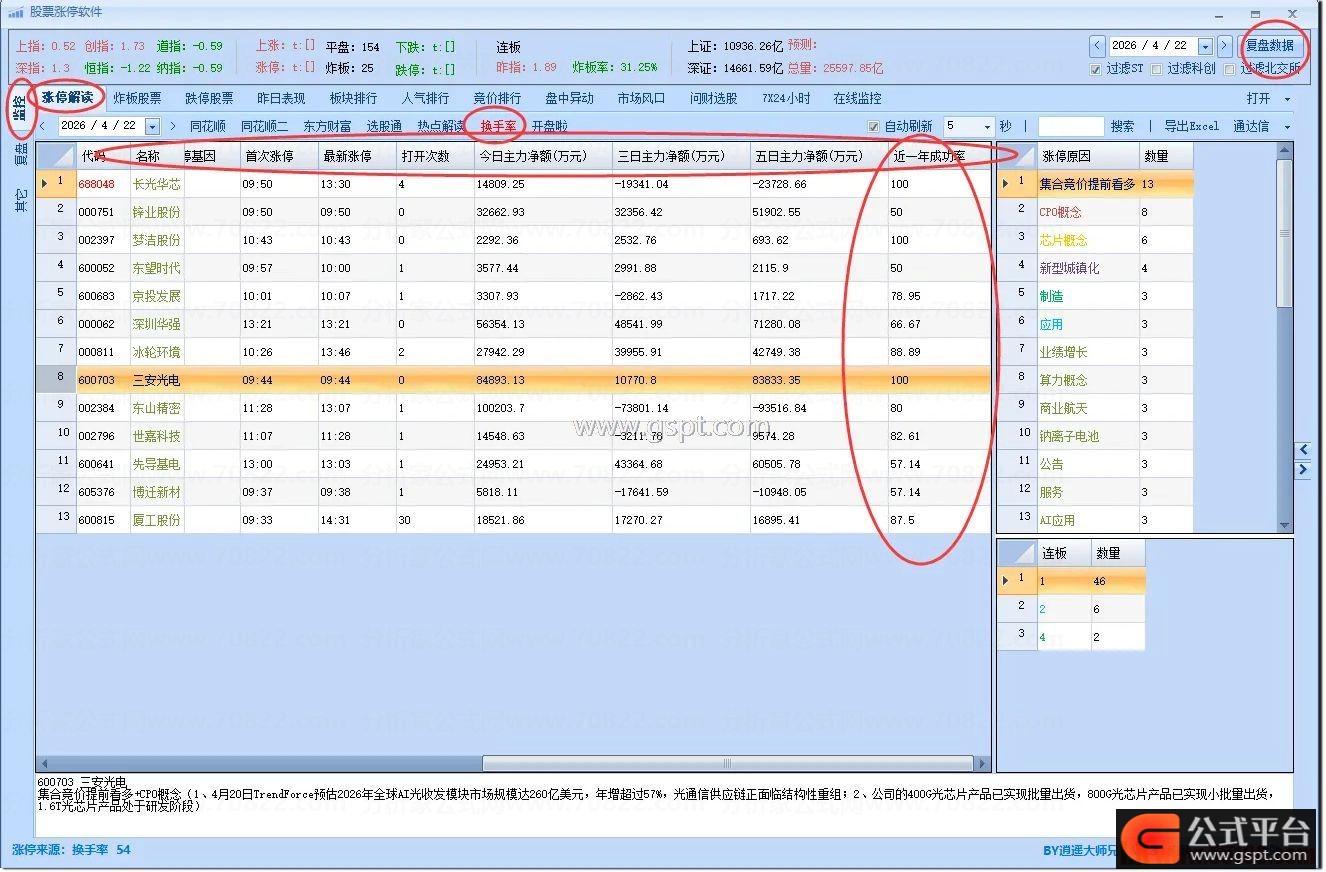1326x872 pixels.
Task: Click next-day arrow in limit-up toolbar
Action: pyautogui.click(x=173, y=126)
